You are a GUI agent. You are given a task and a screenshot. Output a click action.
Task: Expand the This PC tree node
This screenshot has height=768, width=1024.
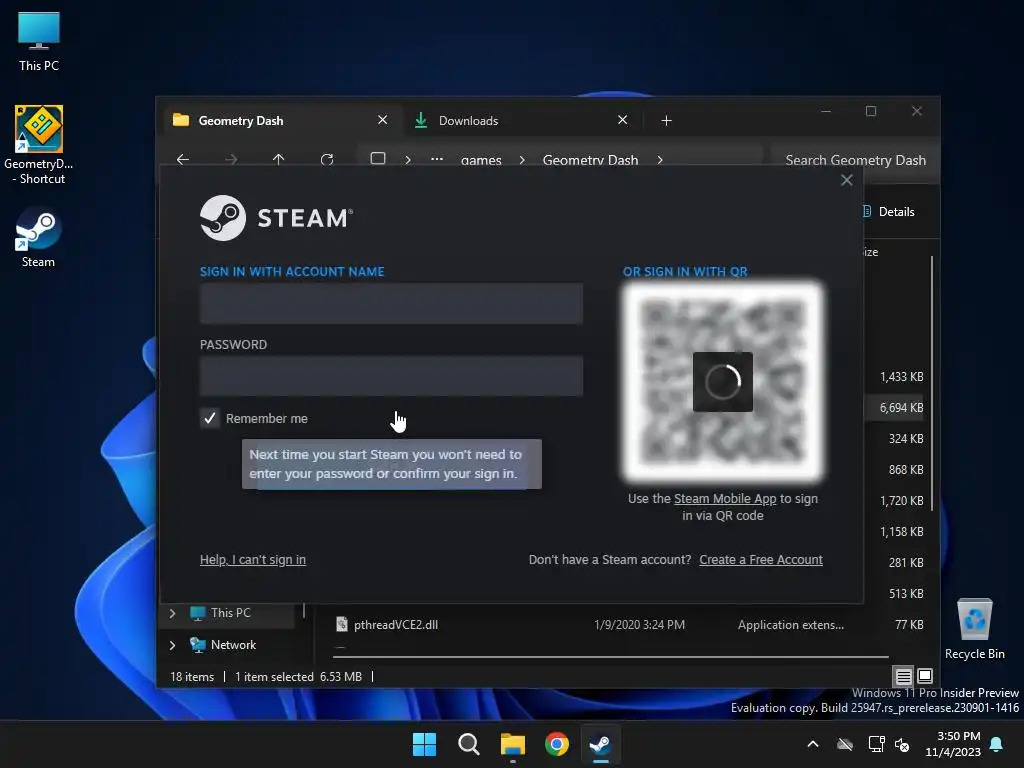click(x=172, y=613)
